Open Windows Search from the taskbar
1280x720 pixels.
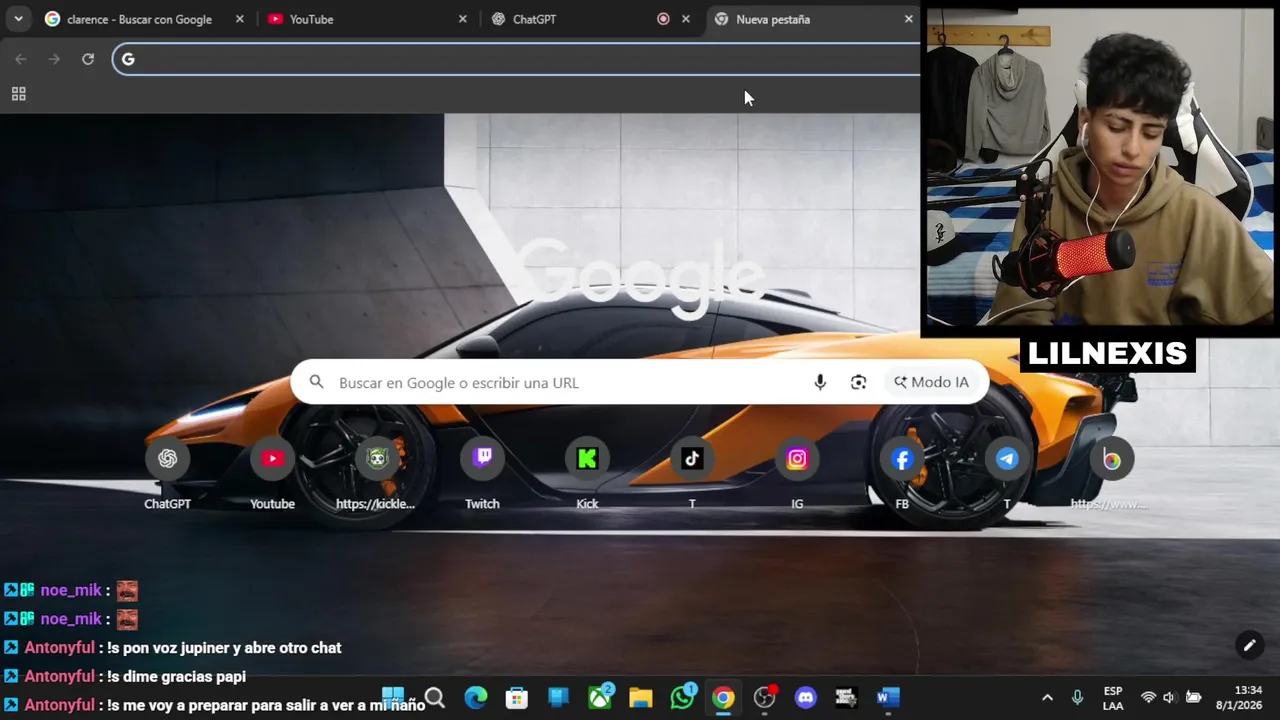tap(434, 698)
